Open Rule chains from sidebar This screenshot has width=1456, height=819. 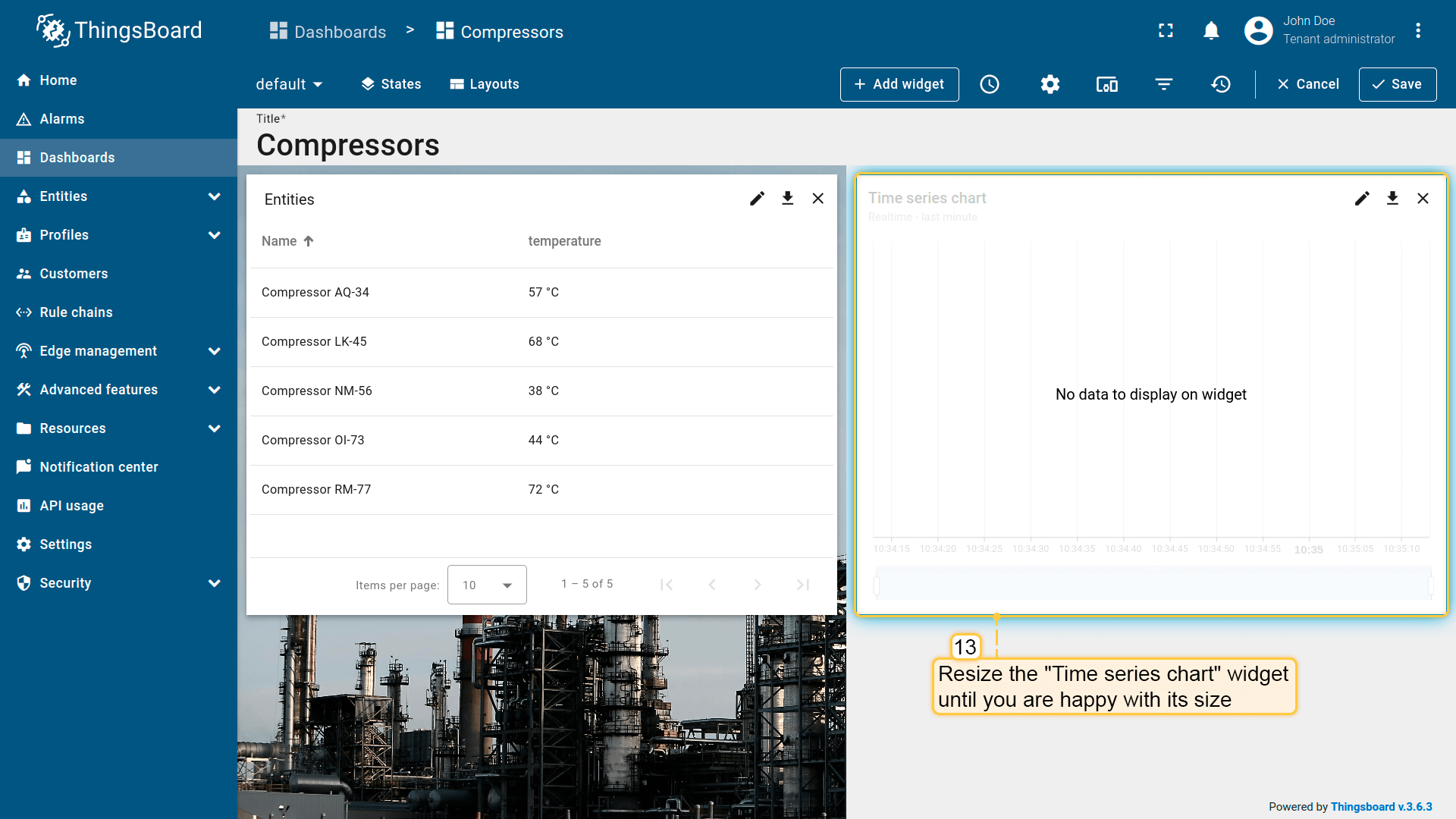(76, 312)
